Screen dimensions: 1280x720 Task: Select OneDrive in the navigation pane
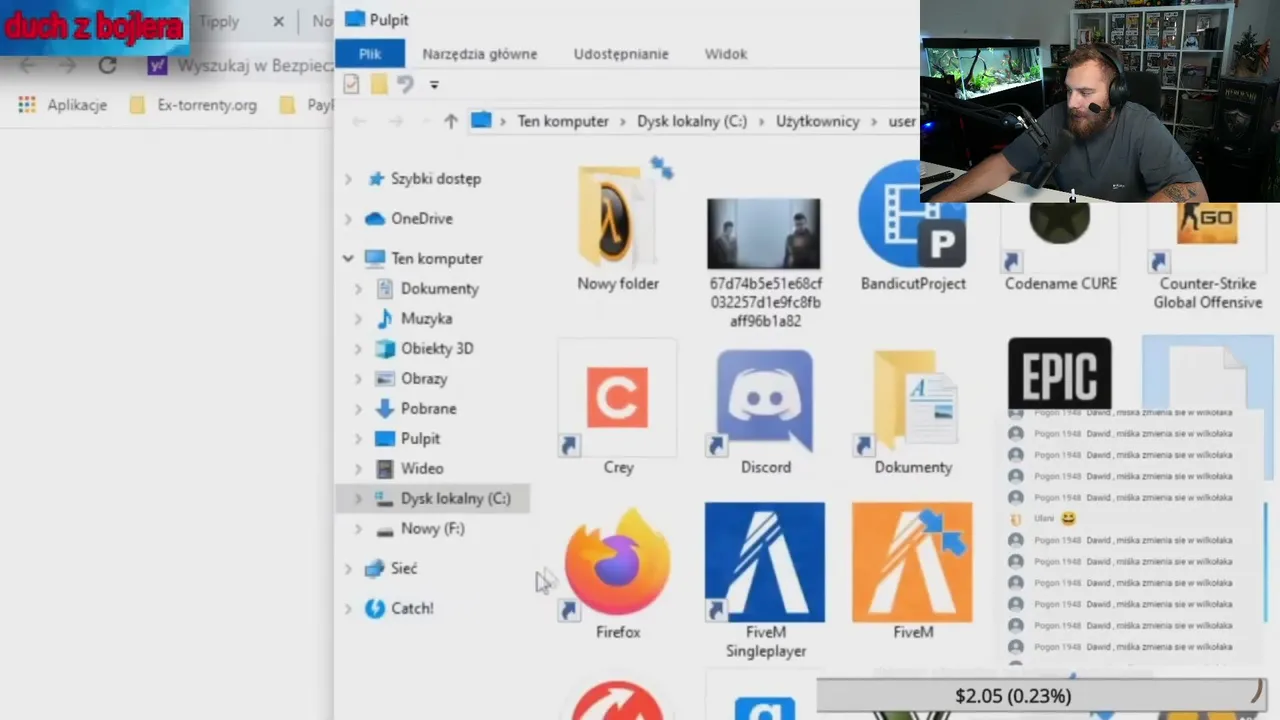[x=421, y=219]
